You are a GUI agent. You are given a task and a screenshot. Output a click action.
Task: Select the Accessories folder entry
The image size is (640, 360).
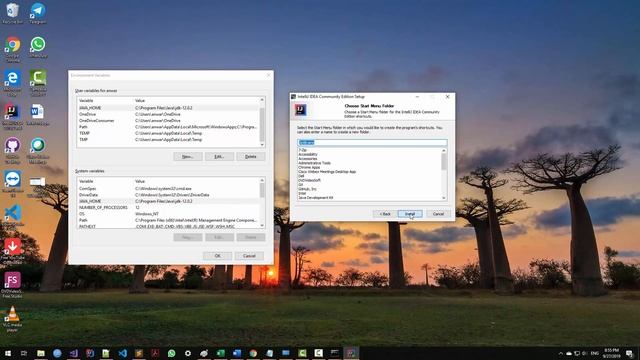click(308, 159)
